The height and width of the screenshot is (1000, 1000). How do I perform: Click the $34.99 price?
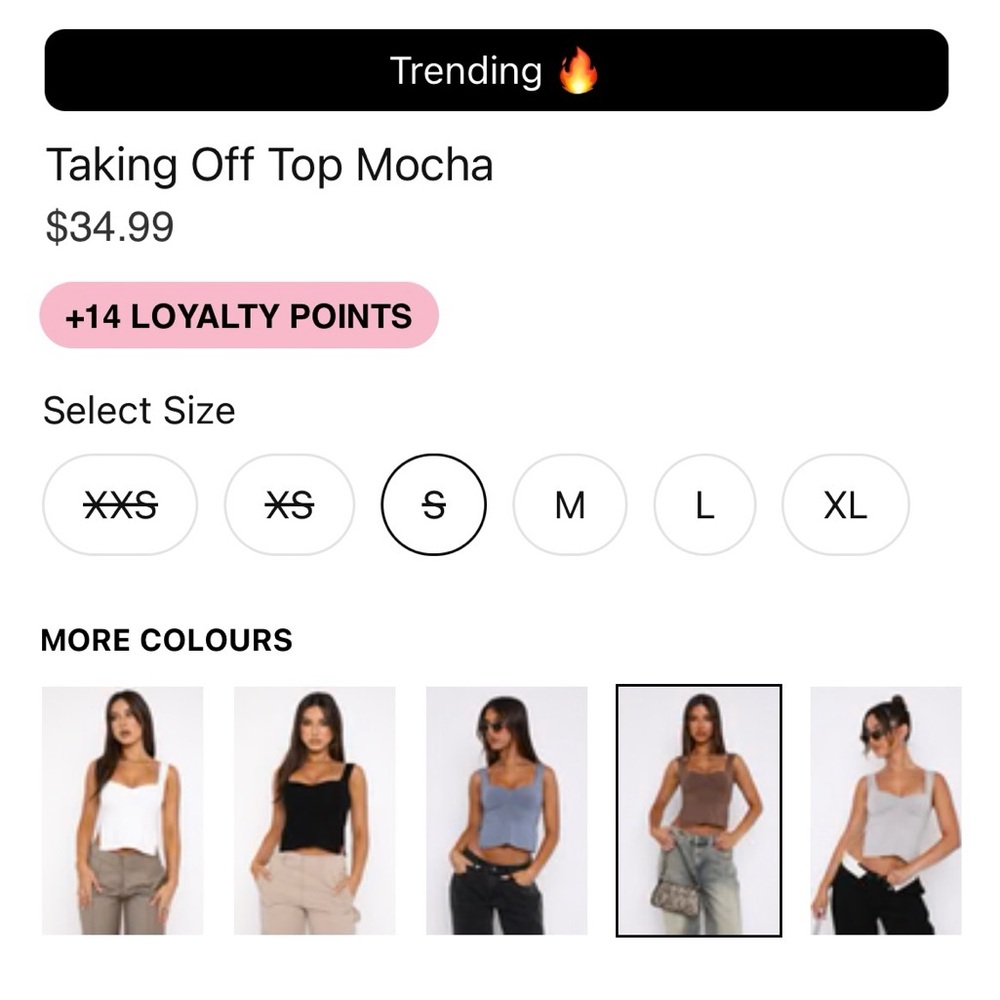point(110,226)
